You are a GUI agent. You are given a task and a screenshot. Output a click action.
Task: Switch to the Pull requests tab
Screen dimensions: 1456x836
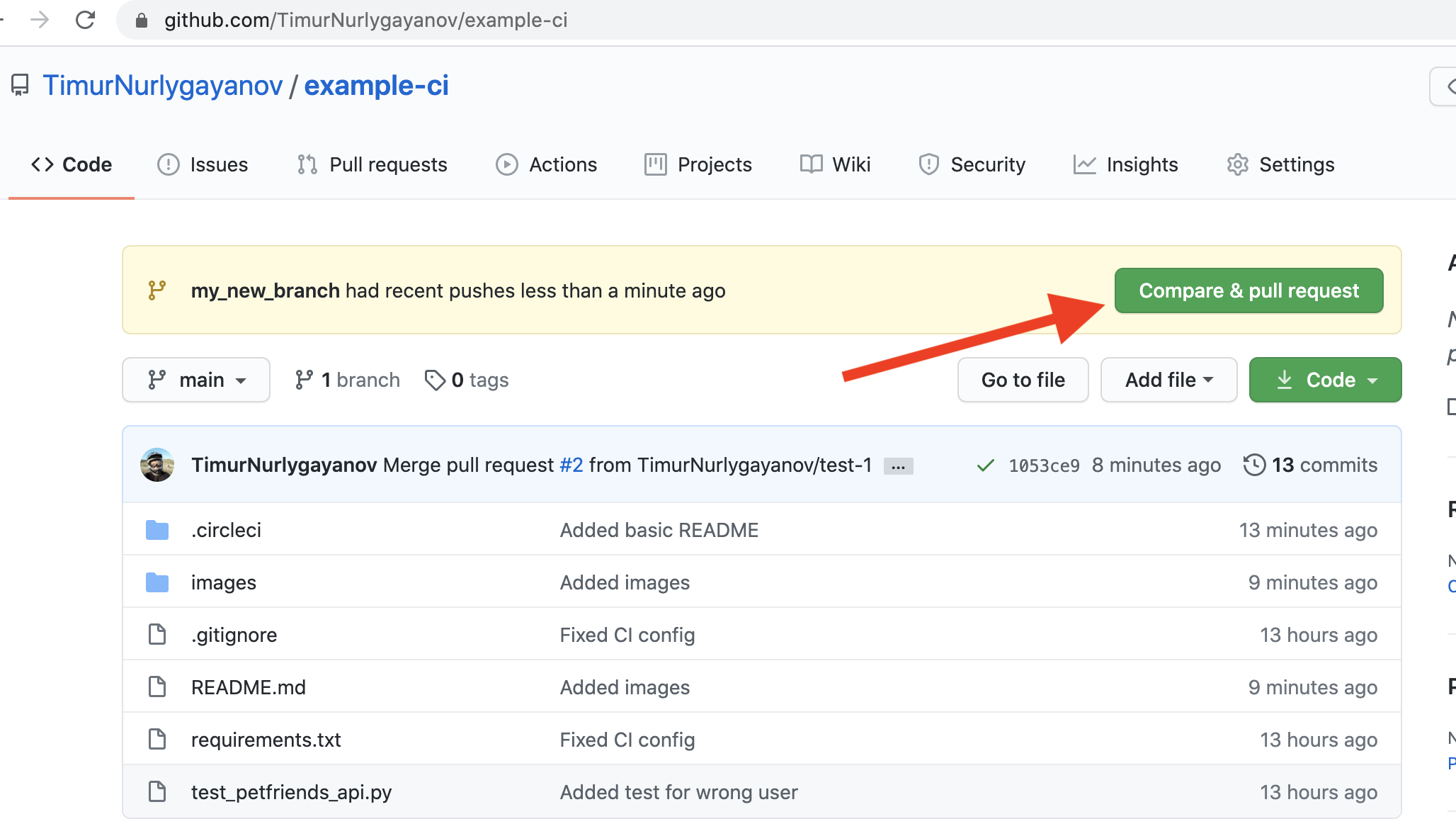pyautogui.click(x=372, y=164)
